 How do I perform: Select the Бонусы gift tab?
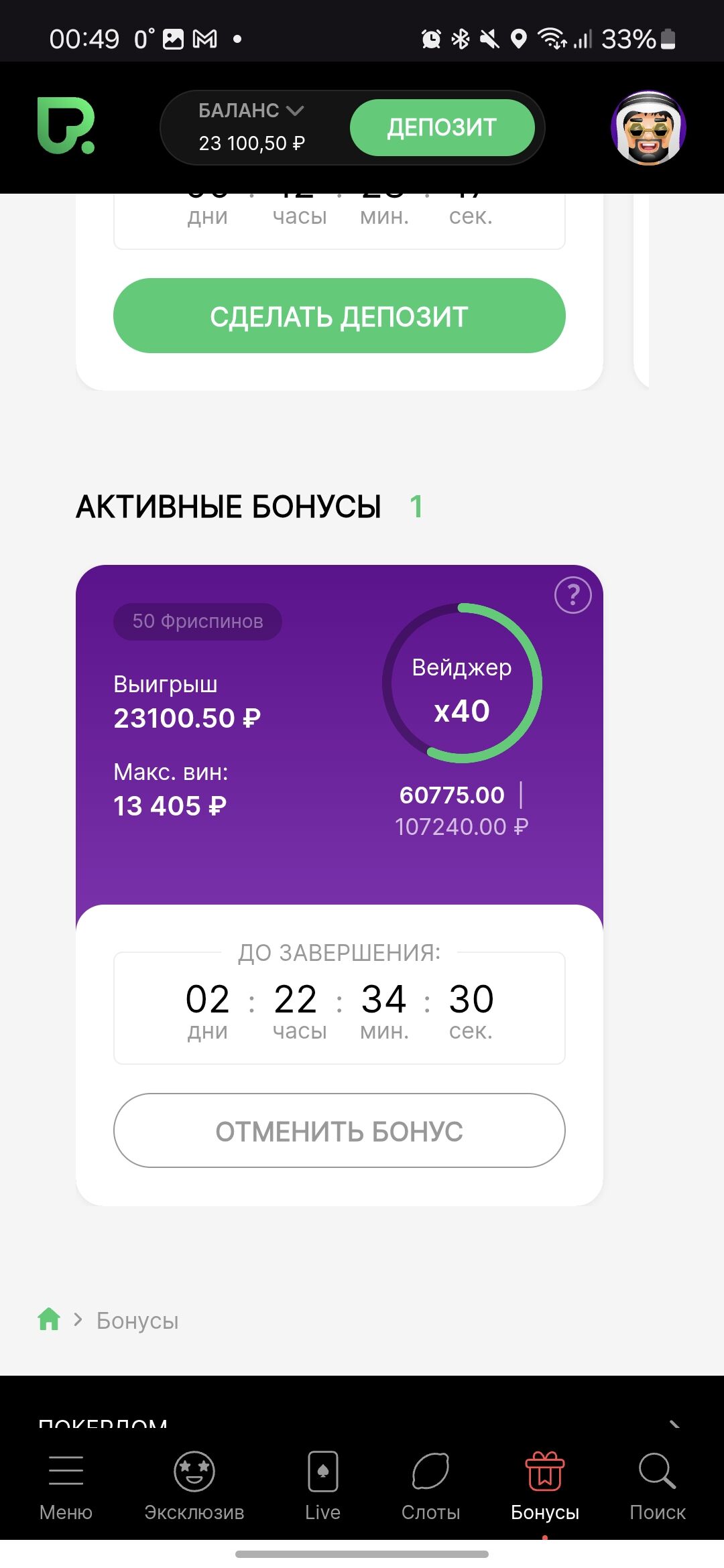(545, 1485)
